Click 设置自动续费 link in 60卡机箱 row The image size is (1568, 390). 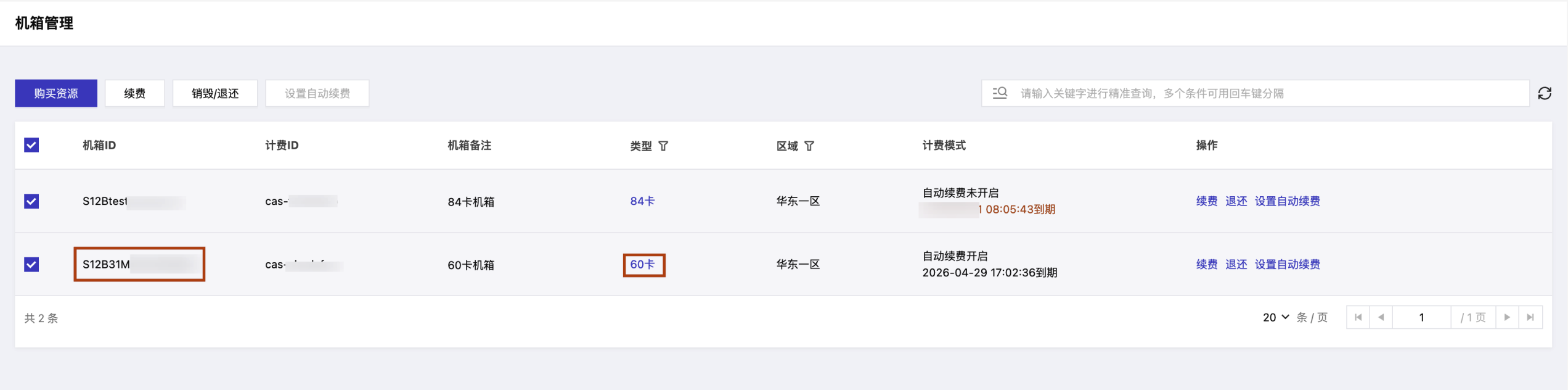tap(1287, 264)
